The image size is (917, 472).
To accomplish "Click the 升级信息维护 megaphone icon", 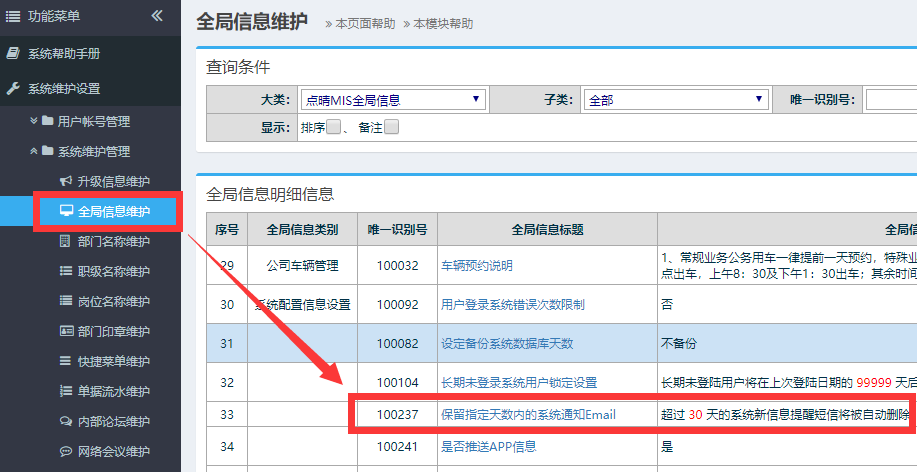I will pyautogui.click(x=66, y=181).
